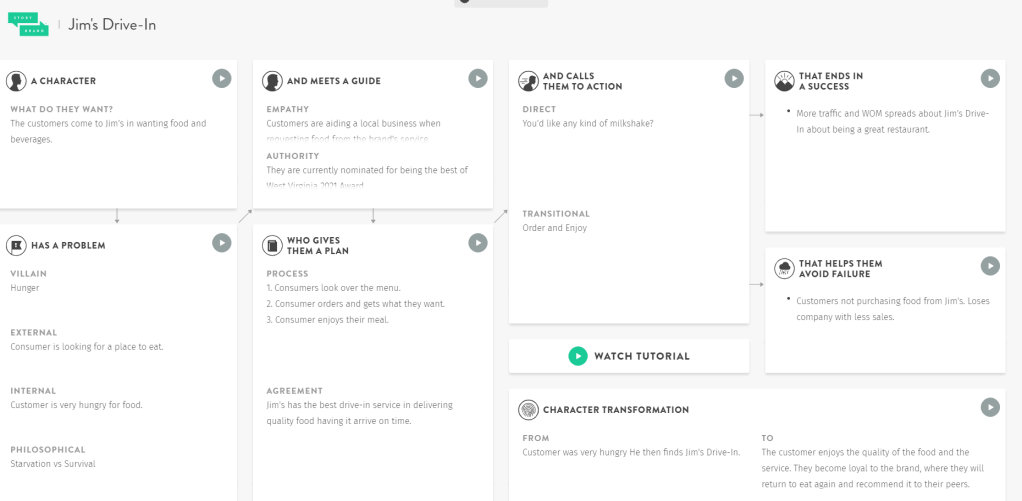Click the call to action megaphone icon

[528, 81]
